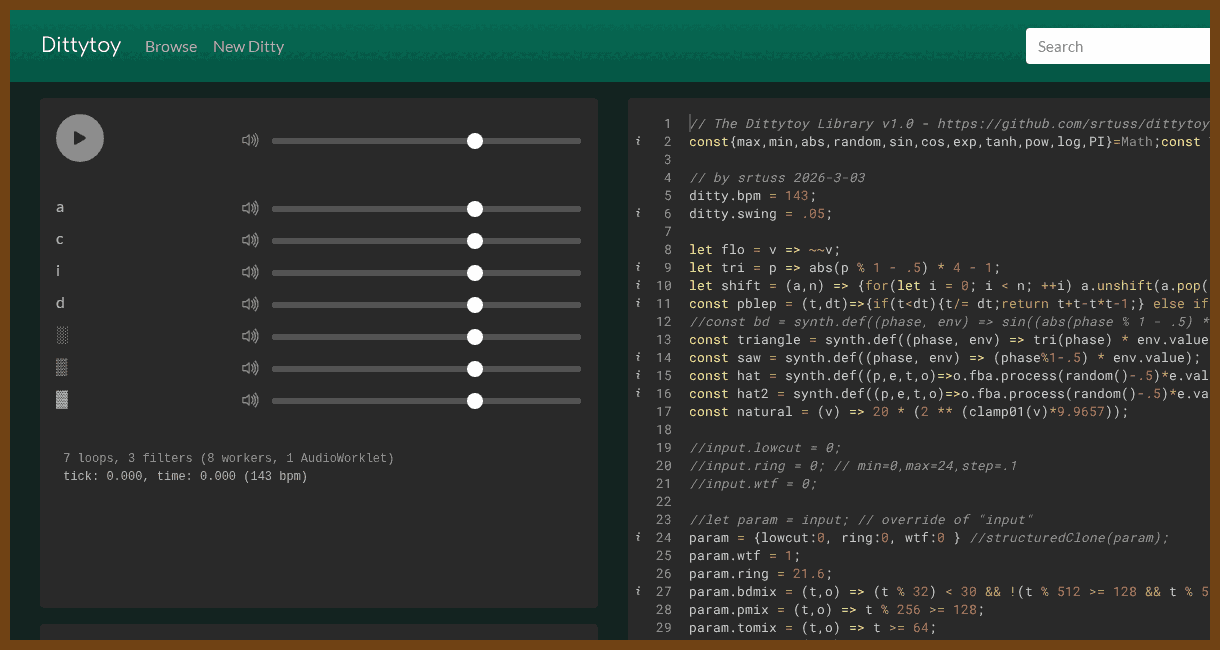
Task: Click the '//input.wtf = 0;' comment line
Action: click(x=753, y=484)
